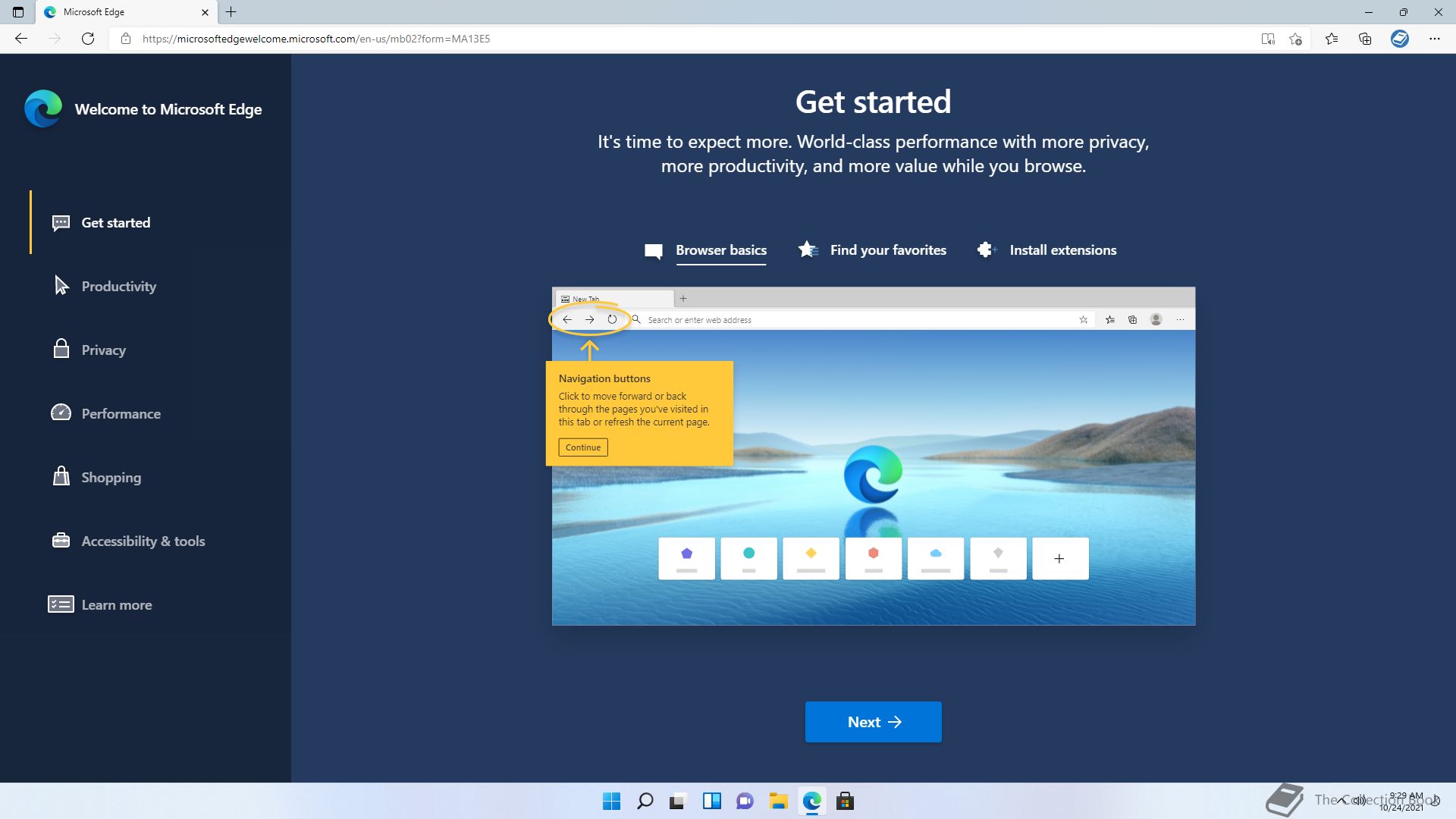The width and height of the screenshot is (1456, 819).
Task: Click the demo browser preview image
Action: (x=874, y=456)
